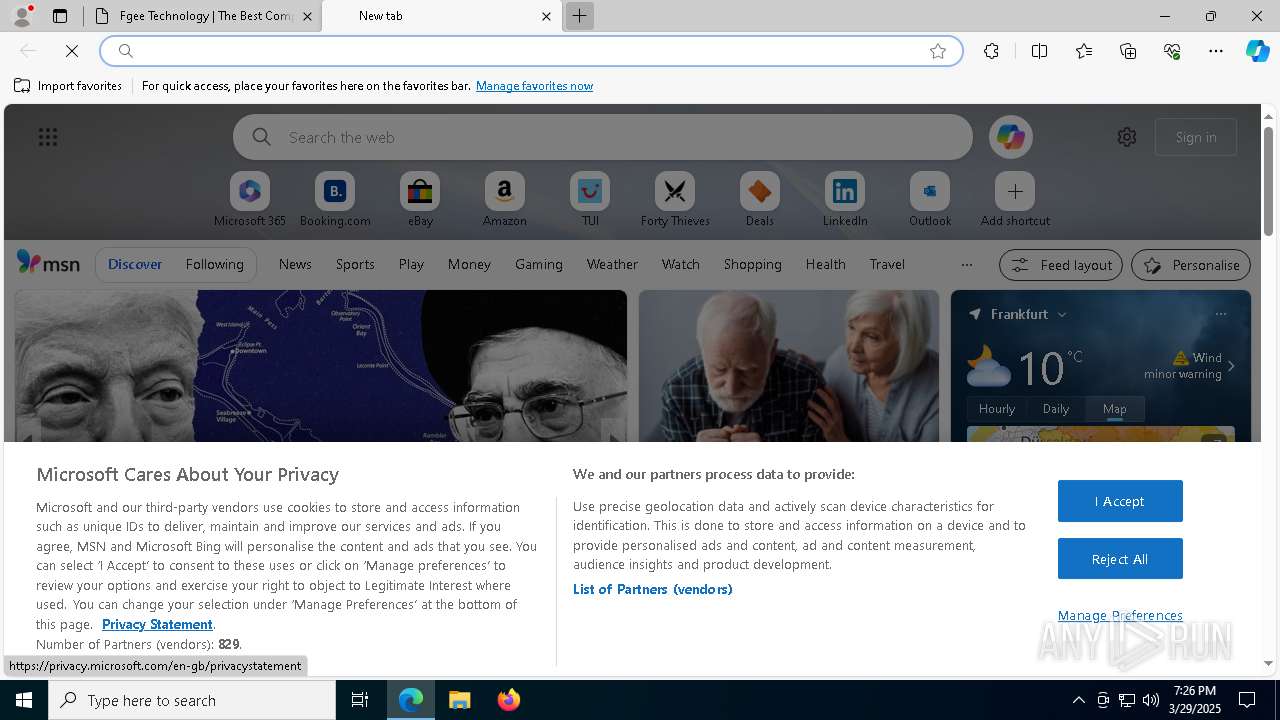Select the Daily weather tab
Viewport: 1280px width, 720px height.
[x=1056, y=408]
